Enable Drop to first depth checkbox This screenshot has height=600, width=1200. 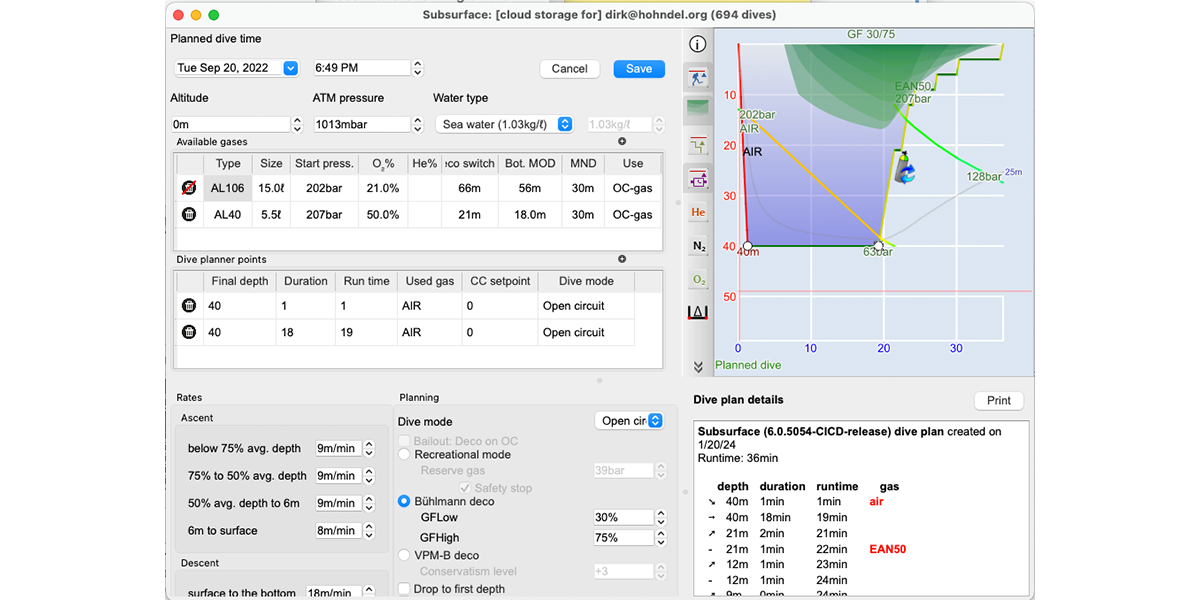point(405,589)
